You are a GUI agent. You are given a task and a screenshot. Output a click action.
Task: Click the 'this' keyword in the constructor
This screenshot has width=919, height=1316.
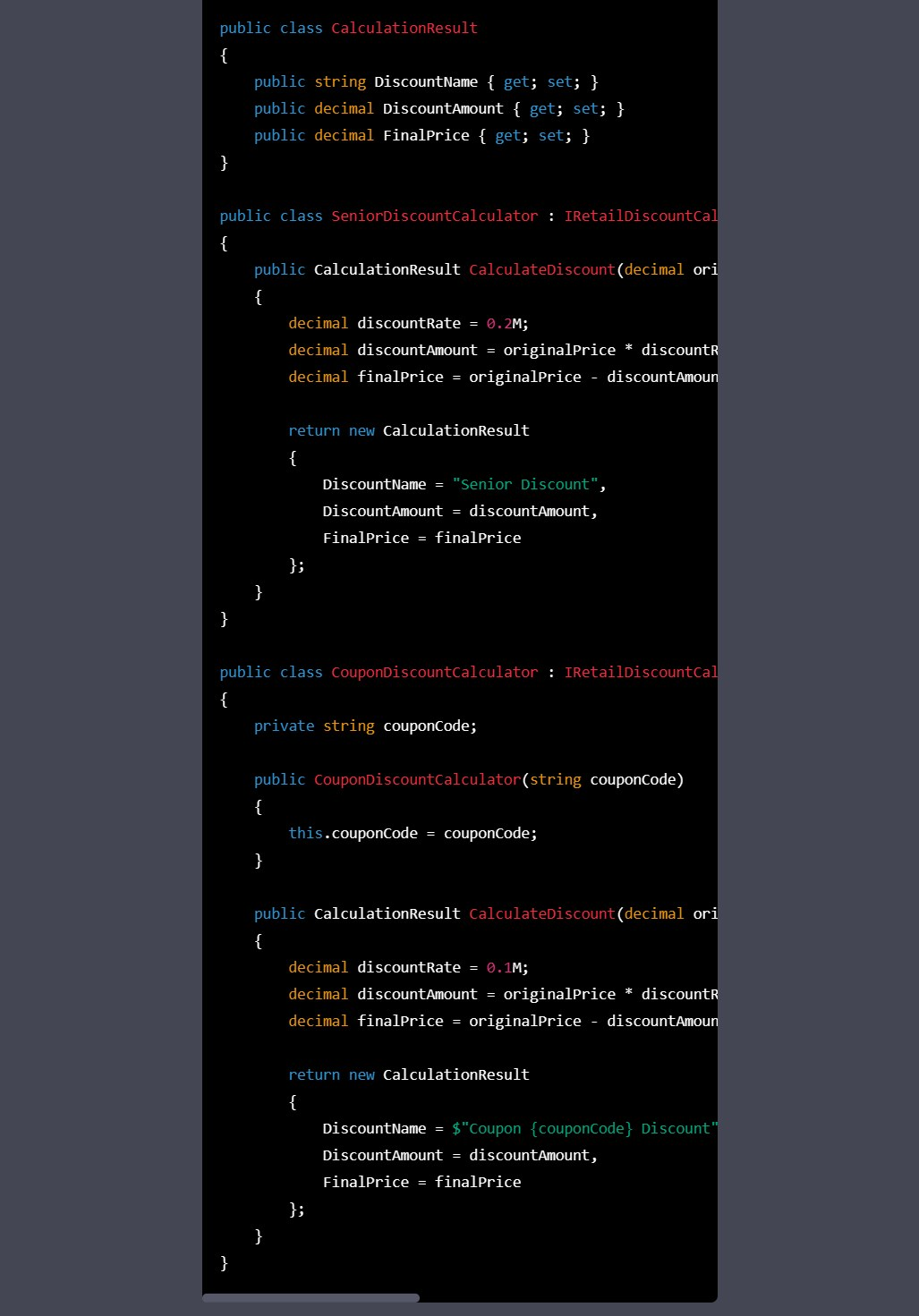pyautogui.click(x=305, y=834)
